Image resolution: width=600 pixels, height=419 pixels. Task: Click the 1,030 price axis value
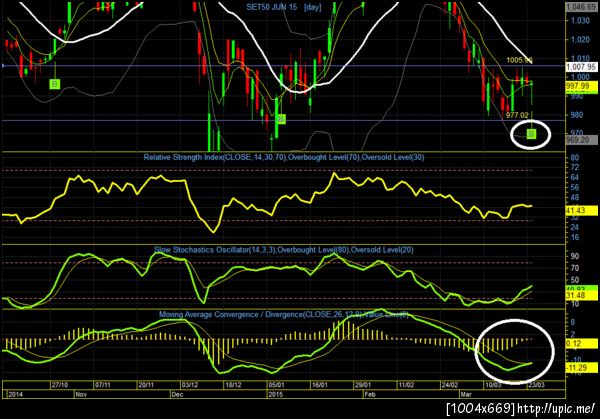click(580, 21)
